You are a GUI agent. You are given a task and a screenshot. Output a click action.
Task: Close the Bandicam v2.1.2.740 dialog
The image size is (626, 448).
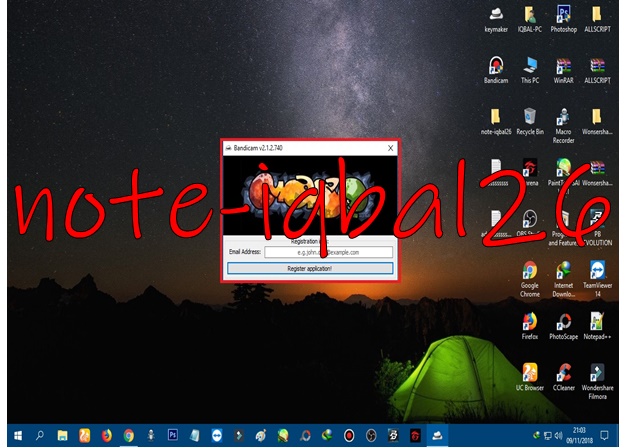pyautogui.click(x=390, y=148)
